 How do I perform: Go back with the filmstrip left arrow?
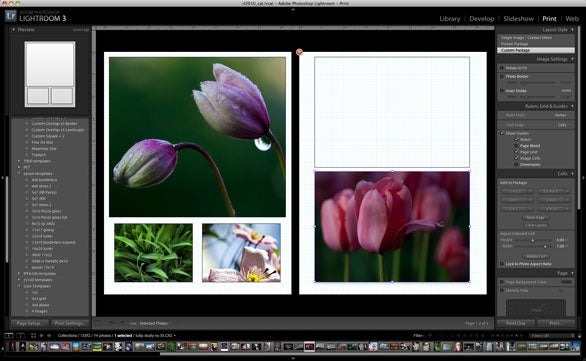tap(41, 336)
